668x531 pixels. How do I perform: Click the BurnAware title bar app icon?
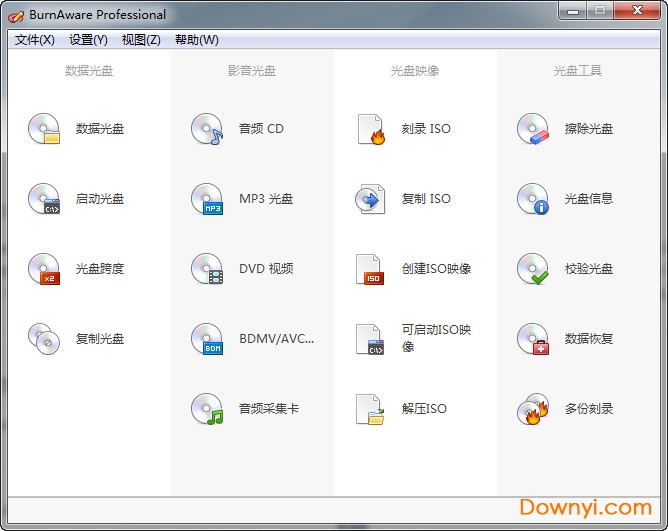tap(16, 16)
